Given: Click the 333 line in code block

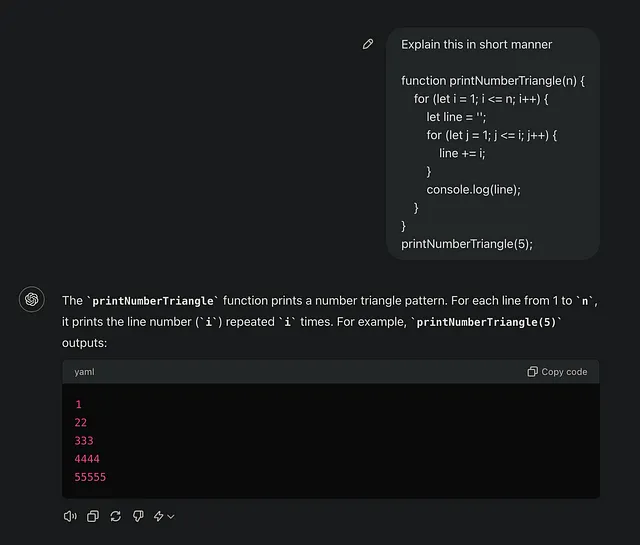Looking at the screenshot, I should [84, 441].
